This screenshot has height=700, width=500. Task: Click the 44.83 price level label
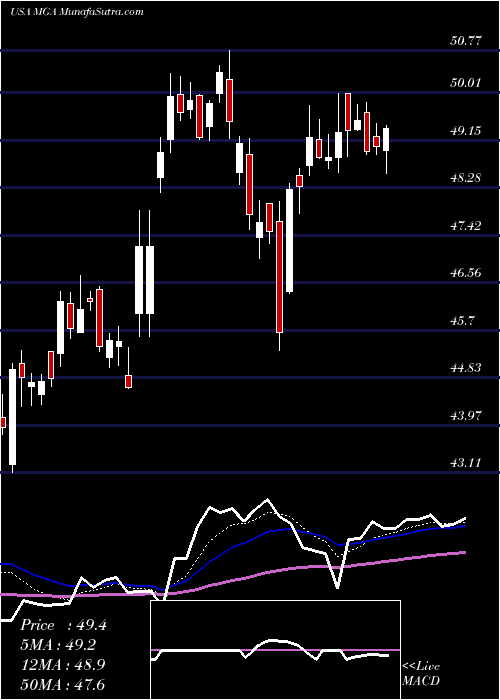coord(466,368)
